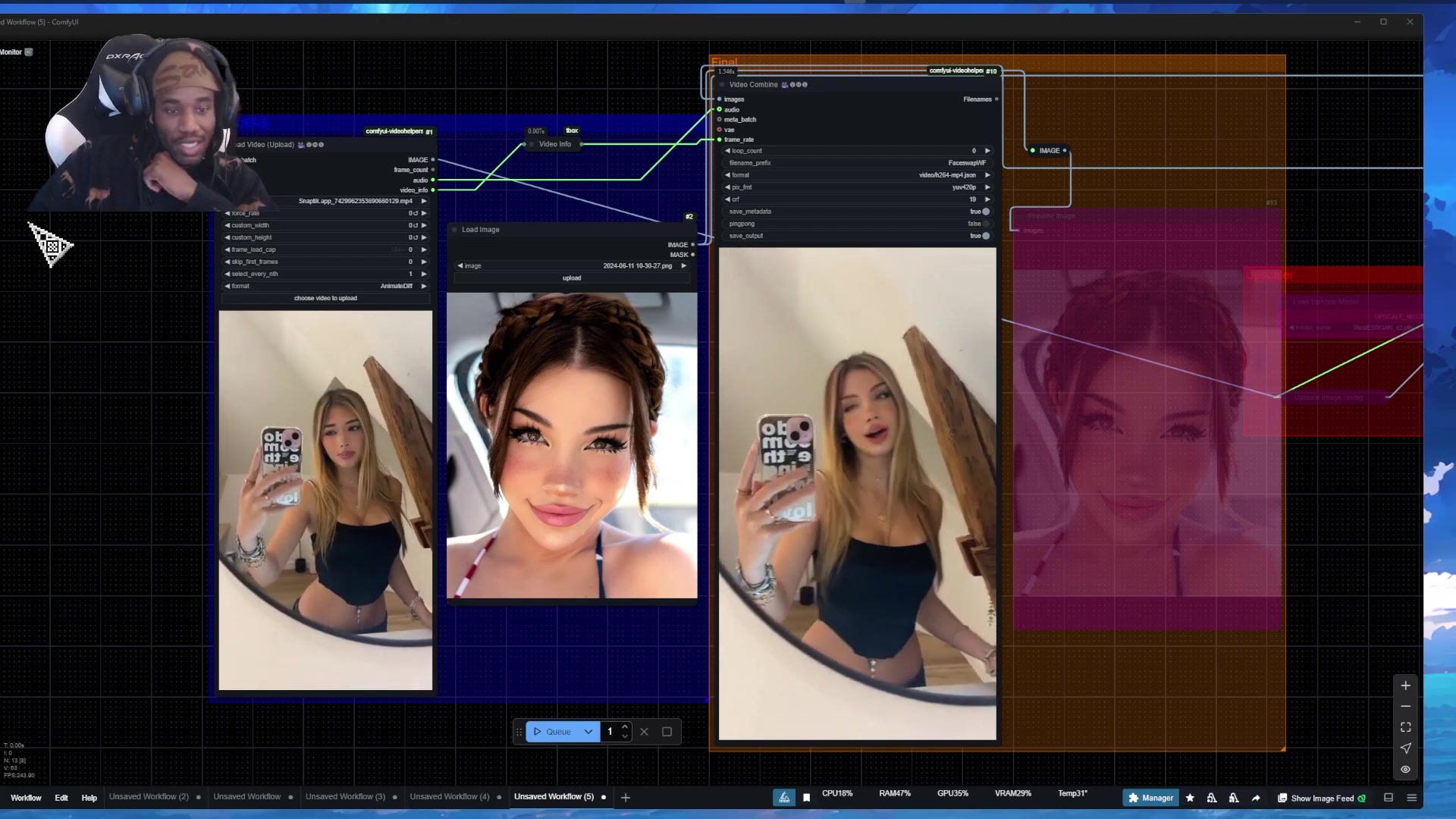Image resolution: width=1456 pixels, height=819 pixels.
Task: Click the blue pyramid icon near CPU monitor
Action: 784,798
